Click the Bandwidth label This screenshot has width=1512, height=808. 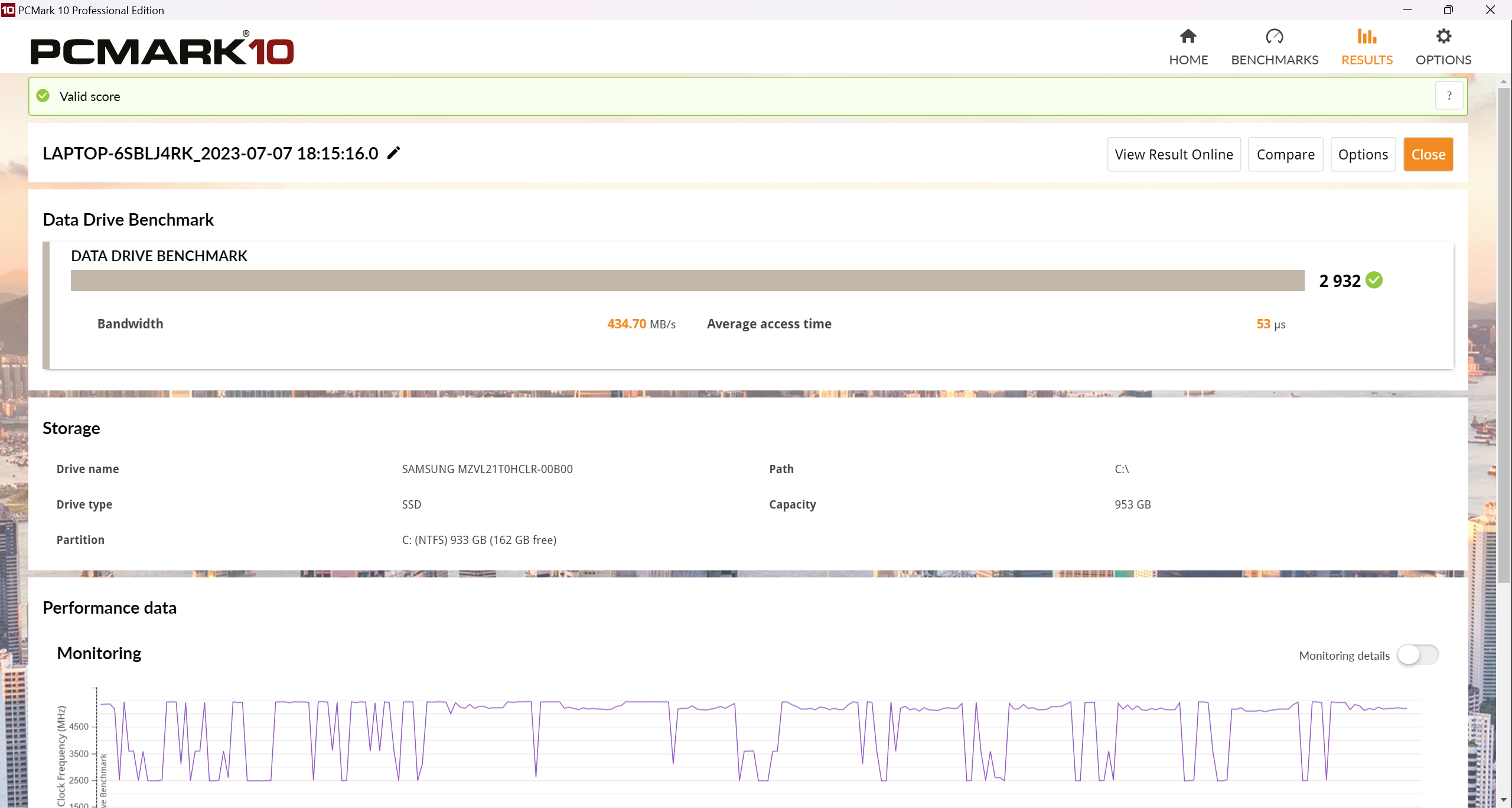(x=131, y=324)
